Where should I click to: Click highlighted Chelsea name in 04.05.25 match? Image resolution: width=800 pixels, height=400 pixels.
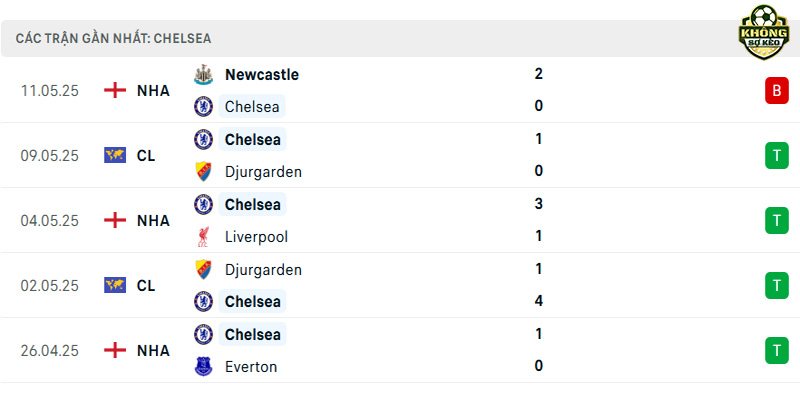[x=253, y=204]
